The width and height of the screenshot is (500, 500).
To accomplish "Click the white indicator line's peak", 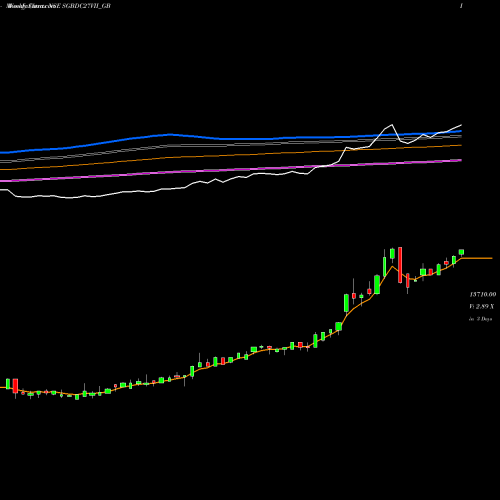I will pyautogui.click(x=392, y=125).
